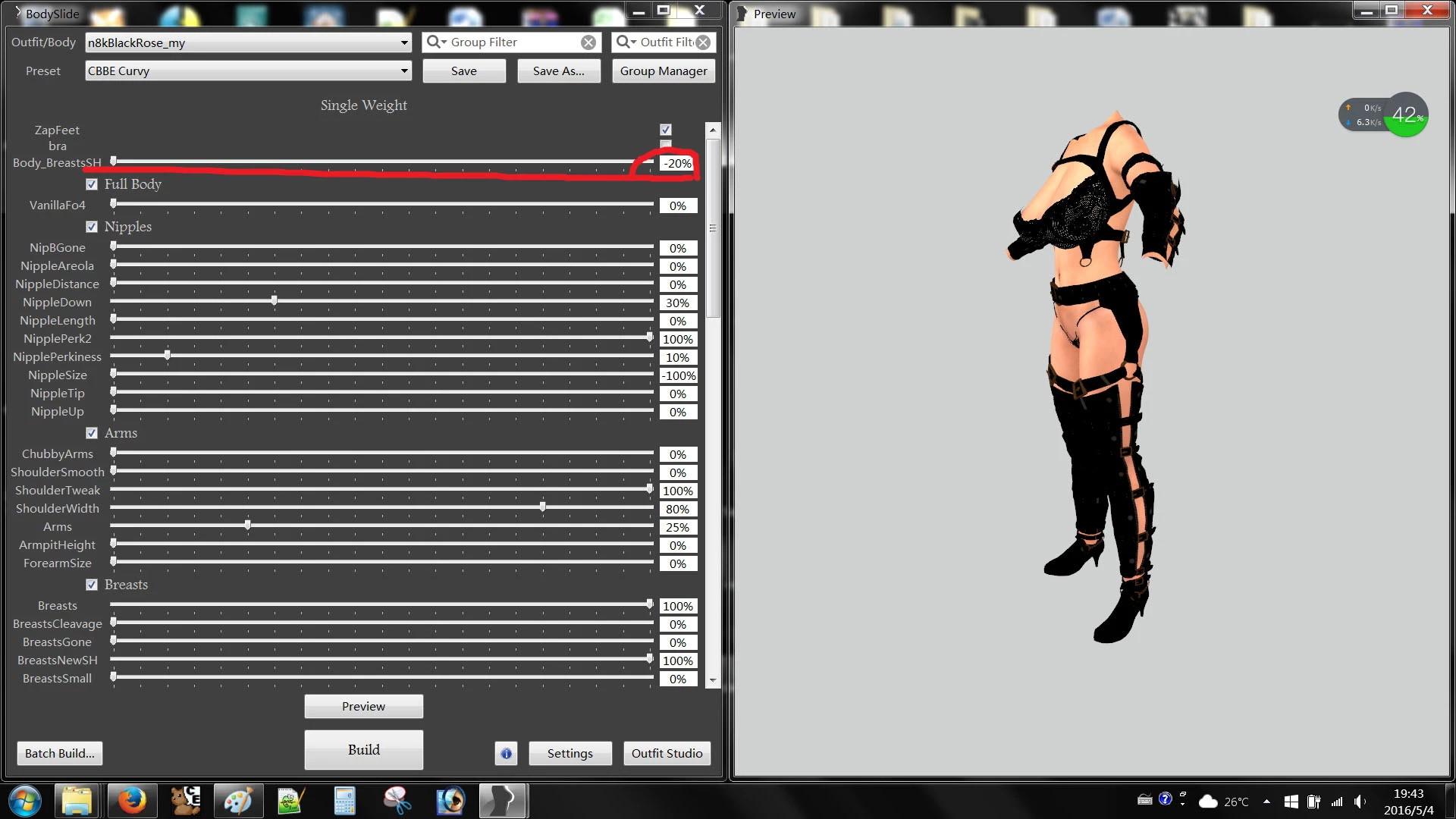
Task: Click the blue info icon button
Action: coord(506,753)
